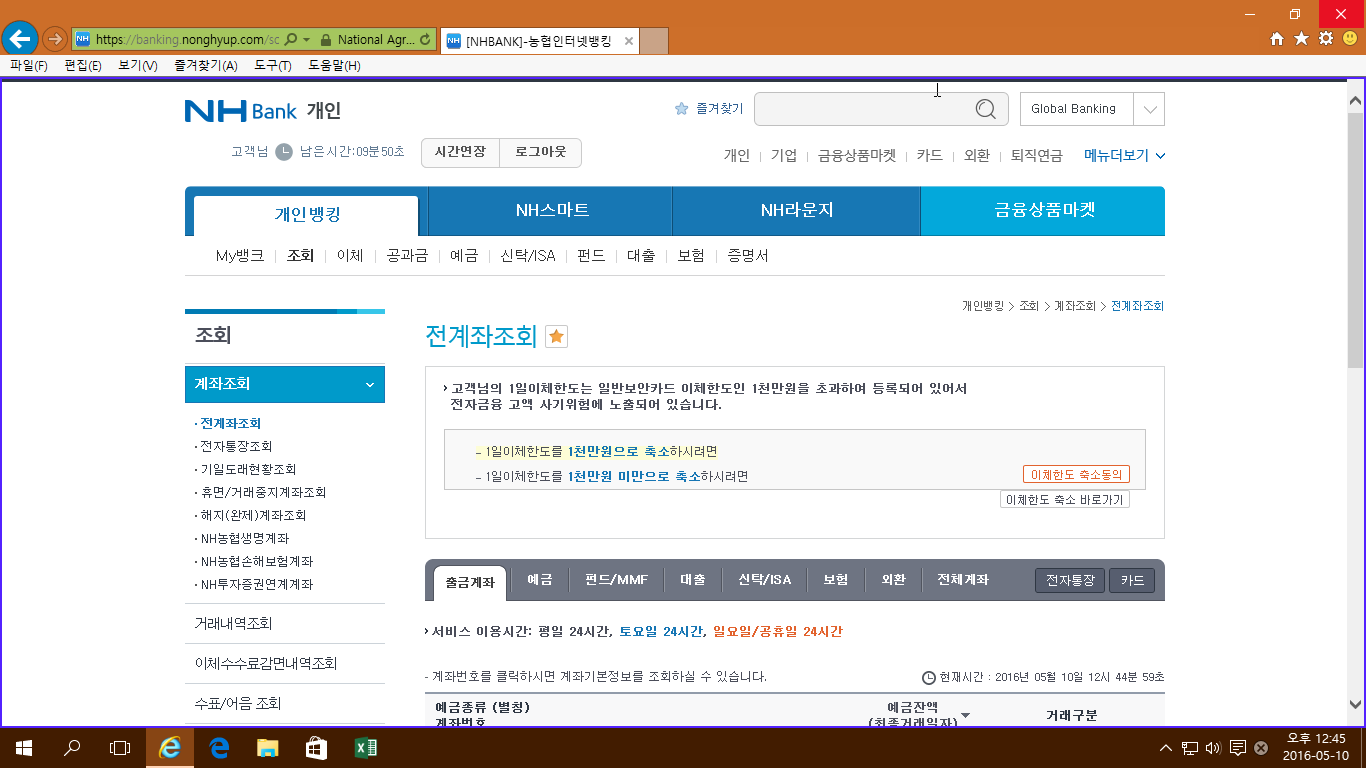Open the address bar dropdown arrow
The height and width of the screenshot is (768, 1366).
pyautogui.click(x=306, y=40)
